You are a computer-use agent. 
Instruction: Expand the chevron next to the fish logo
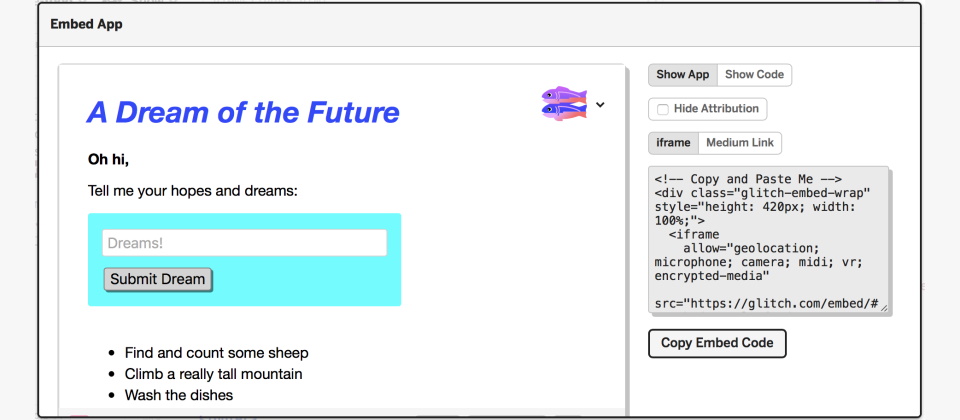[x=600, y=105]
